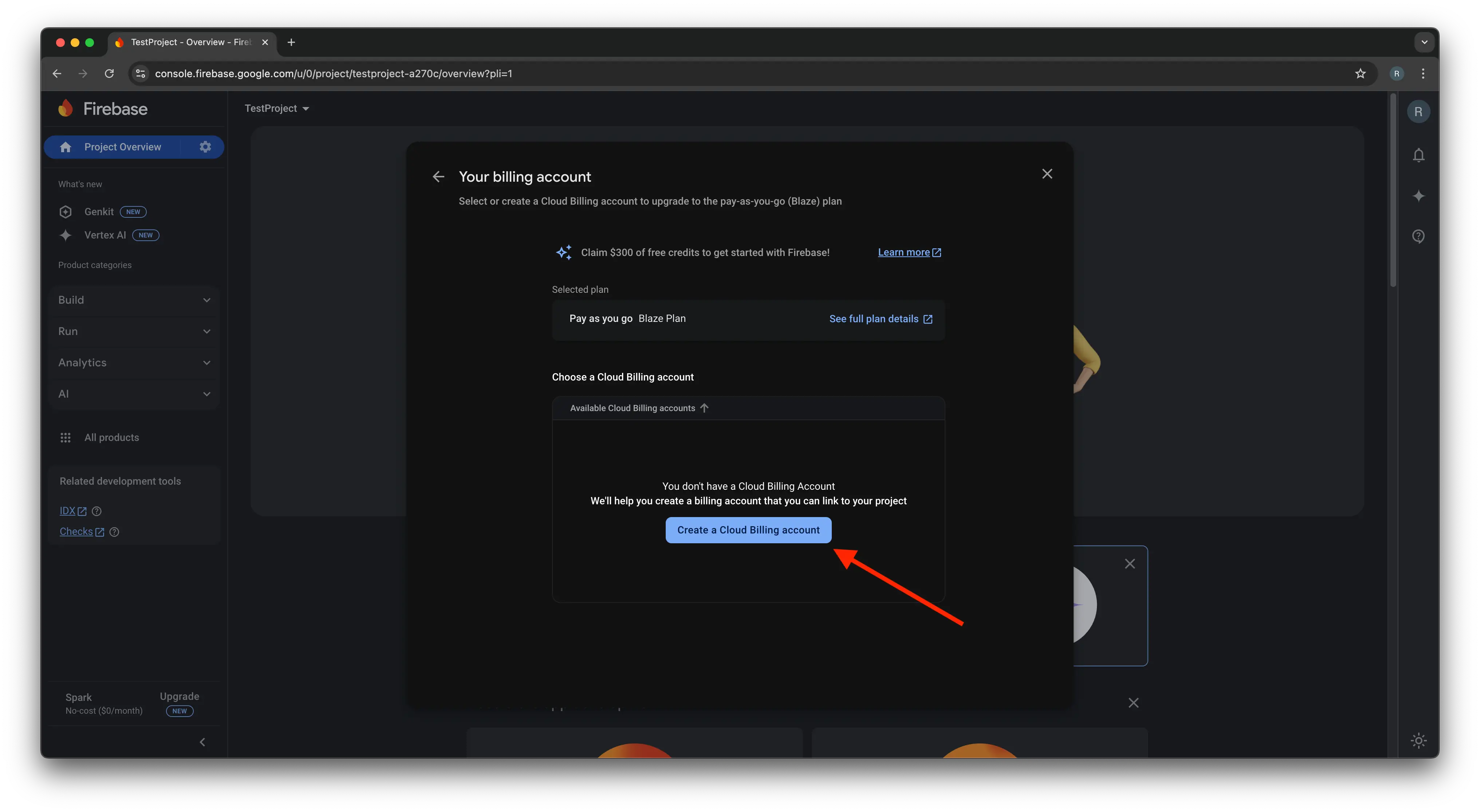The width and height of the screenshot is (1480, 812).
Task: Open project settings gear icon
Action: pyautogui.click(x=205, y=147)
